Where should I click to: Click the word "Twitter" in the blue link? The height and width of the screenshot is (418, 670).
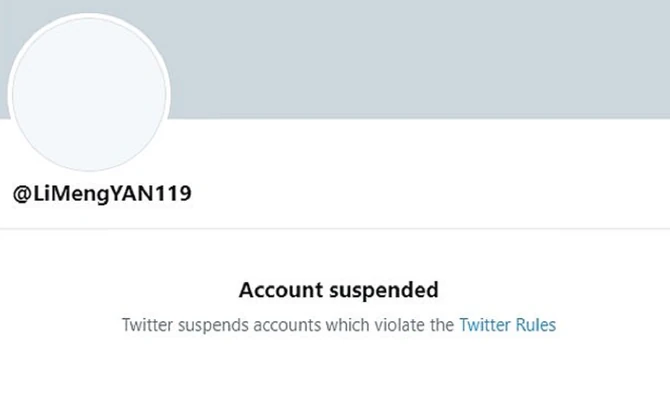[x=485, y=325]
